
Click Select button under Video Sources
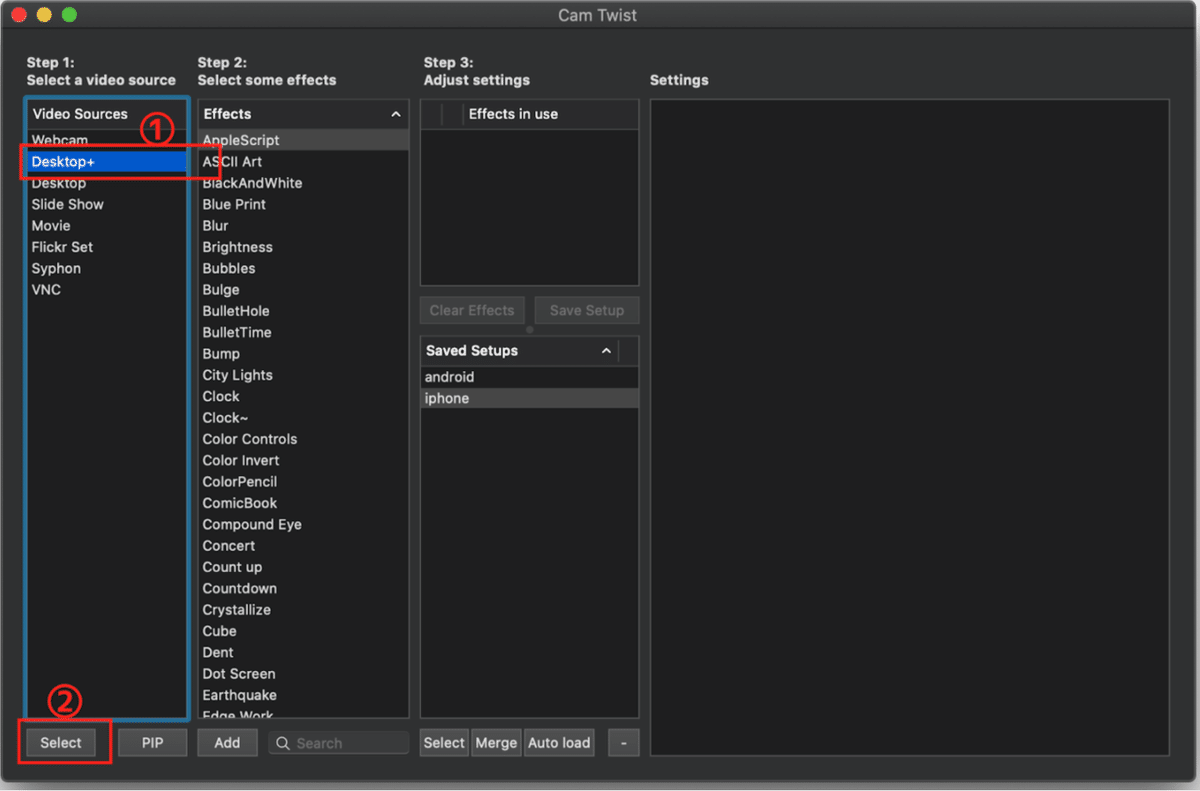click(x=61, y=743)
